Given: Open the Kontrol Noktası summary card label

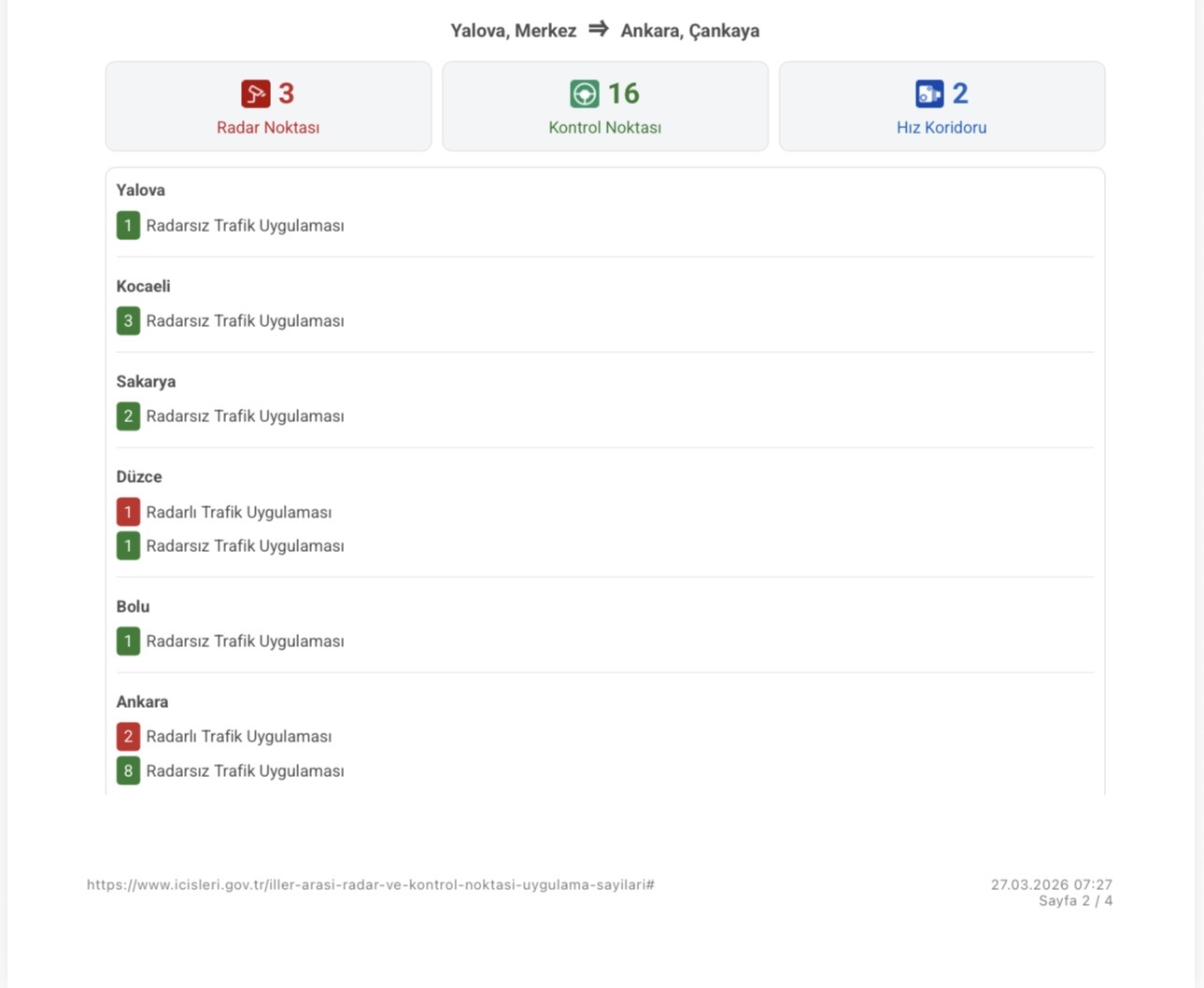Looking at the screenshot, I should pyautogui.click(x=604, y=128).
